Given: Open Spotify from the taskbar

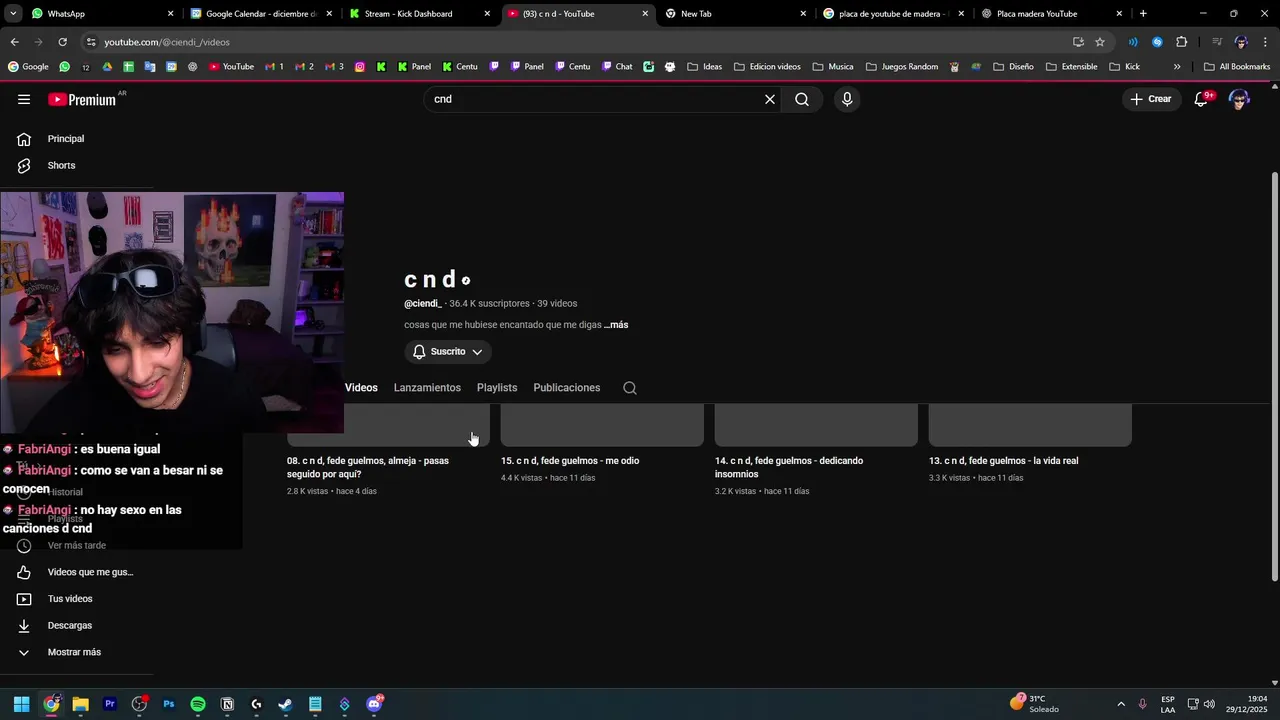Looking at the screenshot, I should pyautogui.click(x=198, y=704).
